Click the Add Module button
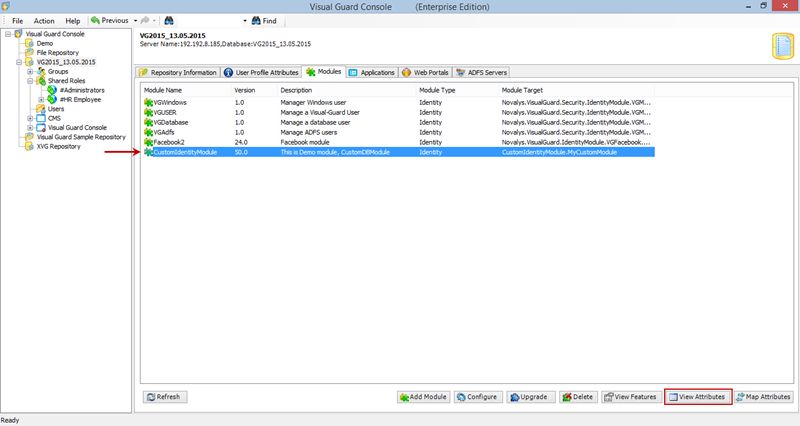 (423, 397)
